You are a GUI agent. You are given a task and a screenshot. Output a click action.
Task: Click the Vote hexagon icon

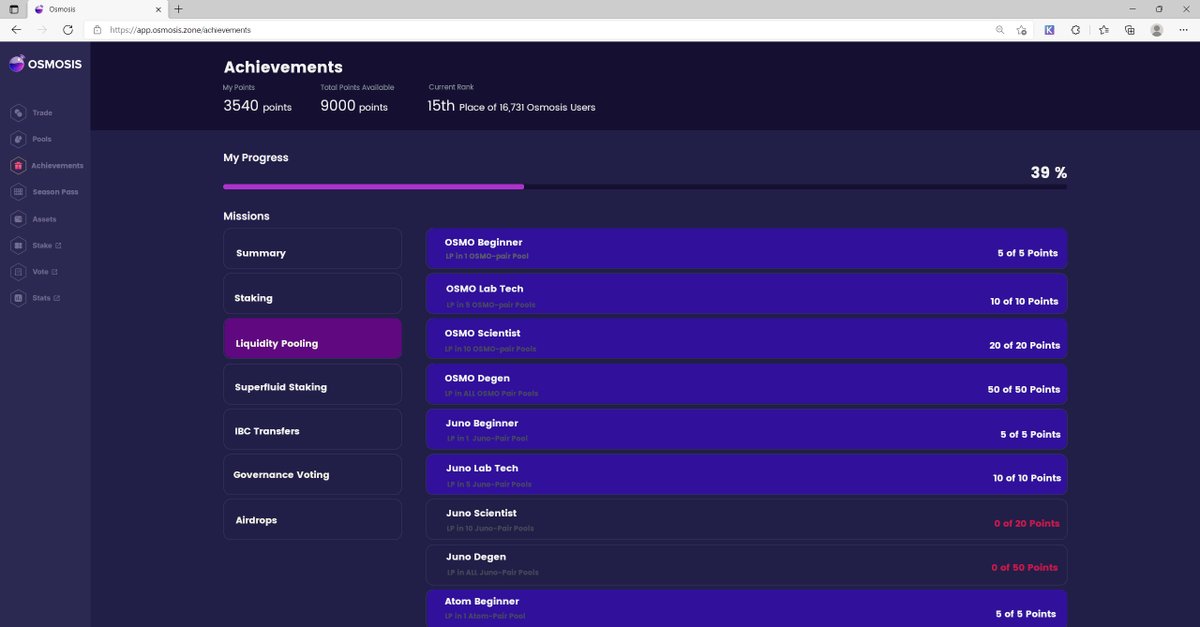tap(18, 272)
